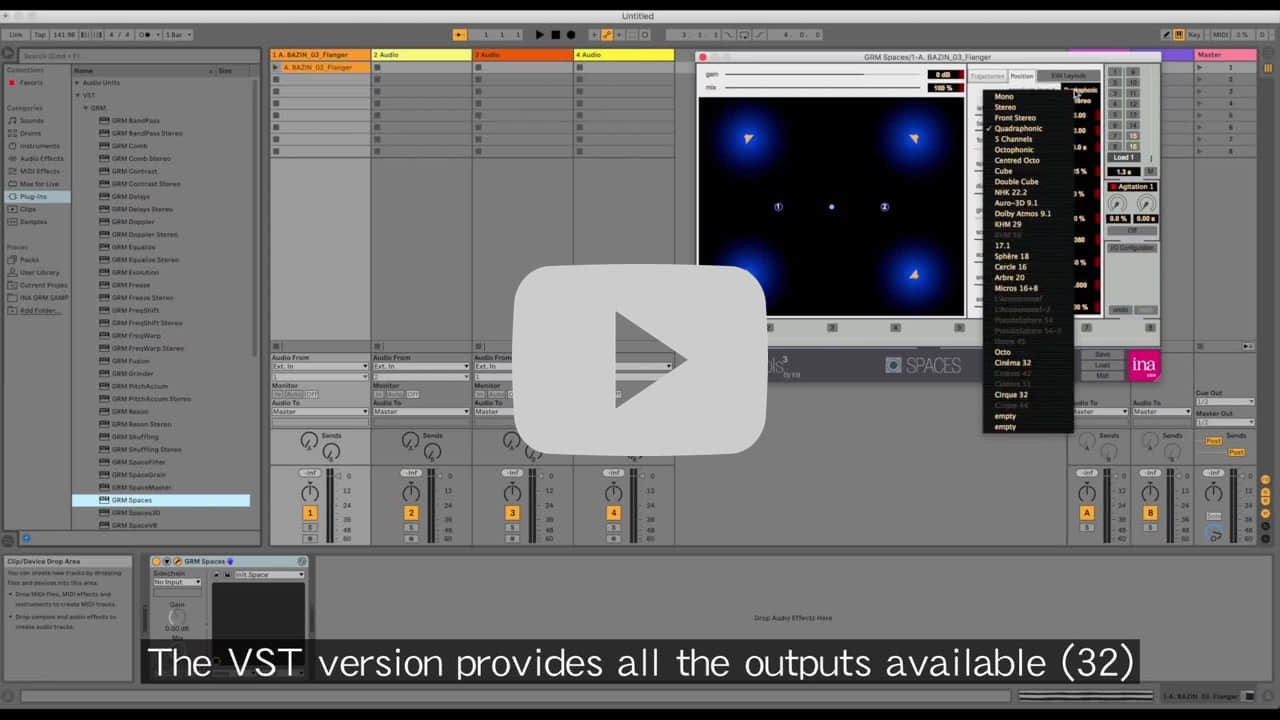Solo track 1 with its S button

pos(310,527)
